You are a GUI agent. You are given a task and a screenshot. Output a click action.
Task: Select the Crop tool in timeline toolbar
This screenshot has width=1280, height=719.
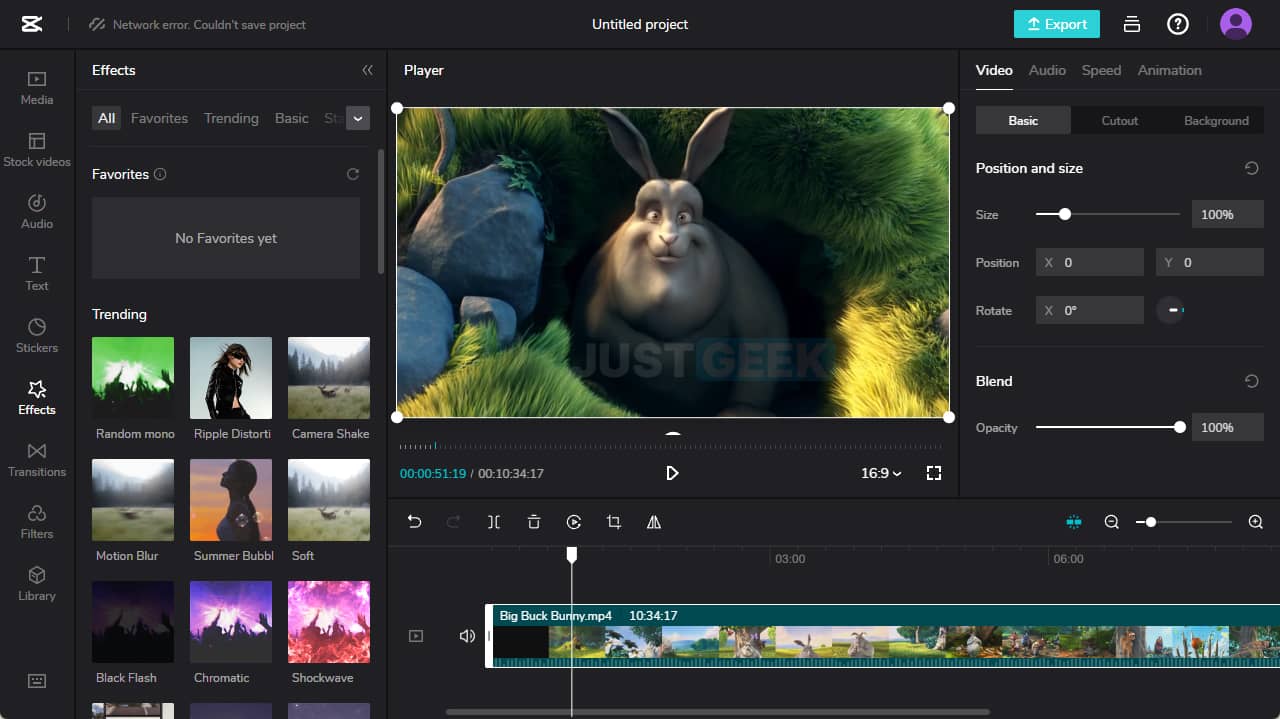[614, 522]
